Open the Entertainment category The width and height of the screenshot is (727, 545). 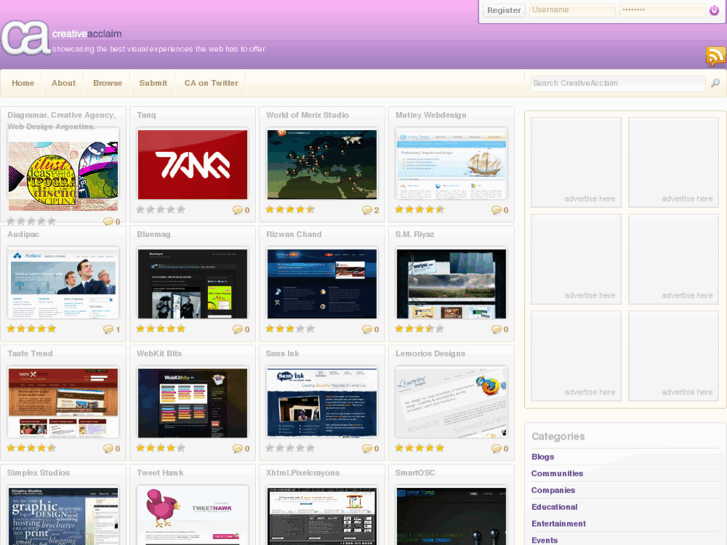tap(558, 524)
